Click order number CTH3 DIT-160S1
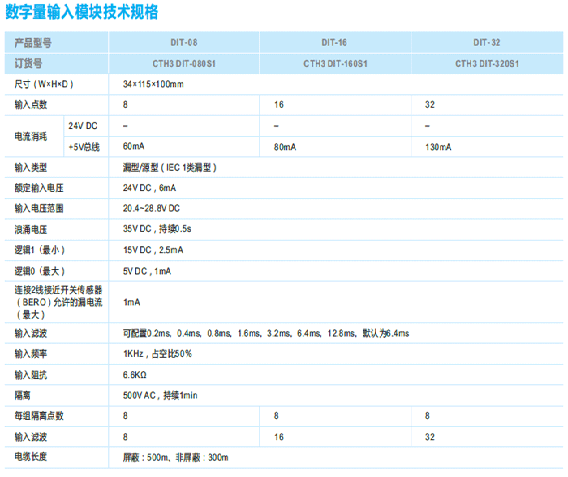Screen dimensions: 568x477 [335, 64]
